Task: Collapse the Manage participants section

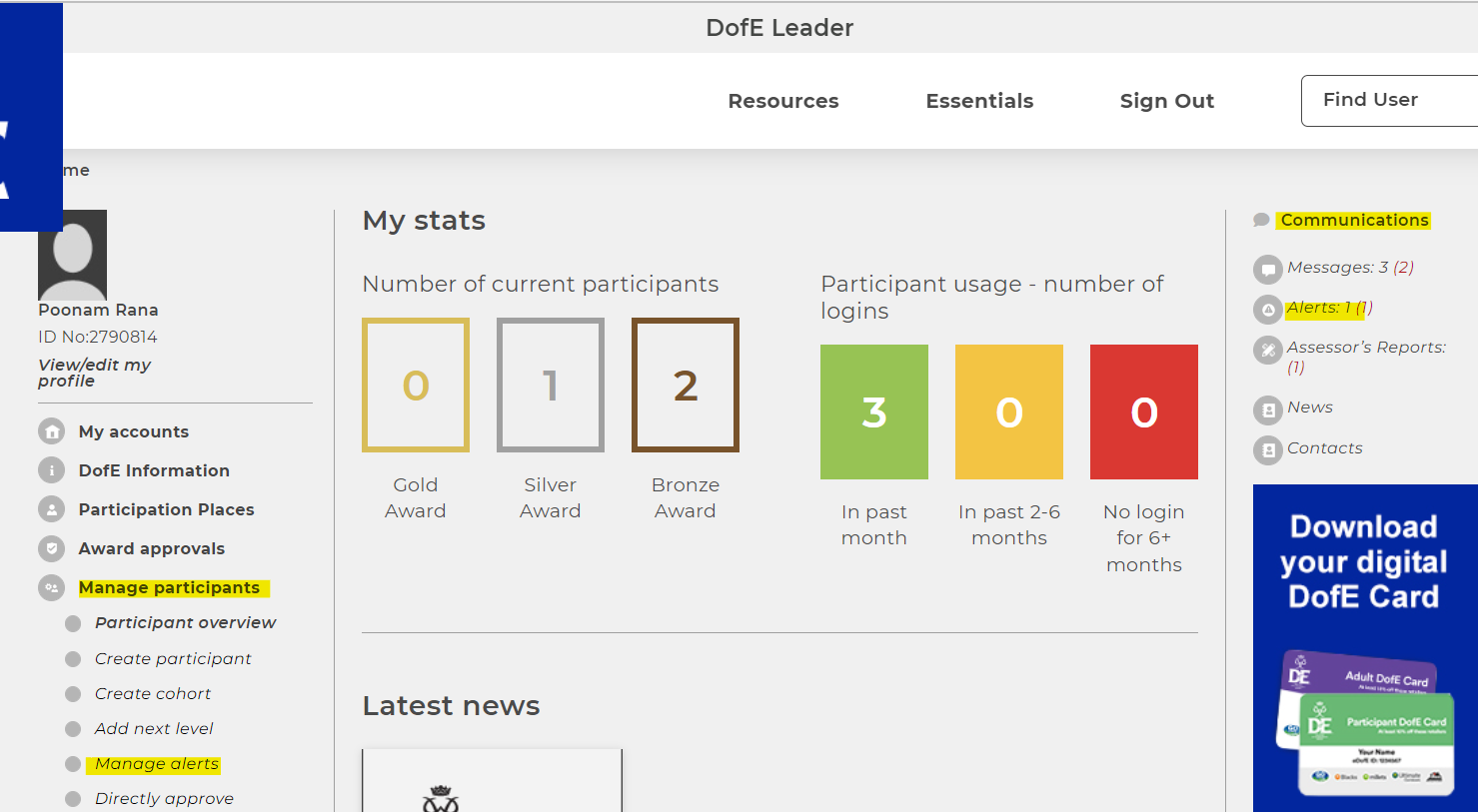Action: (x=170, y=587)
